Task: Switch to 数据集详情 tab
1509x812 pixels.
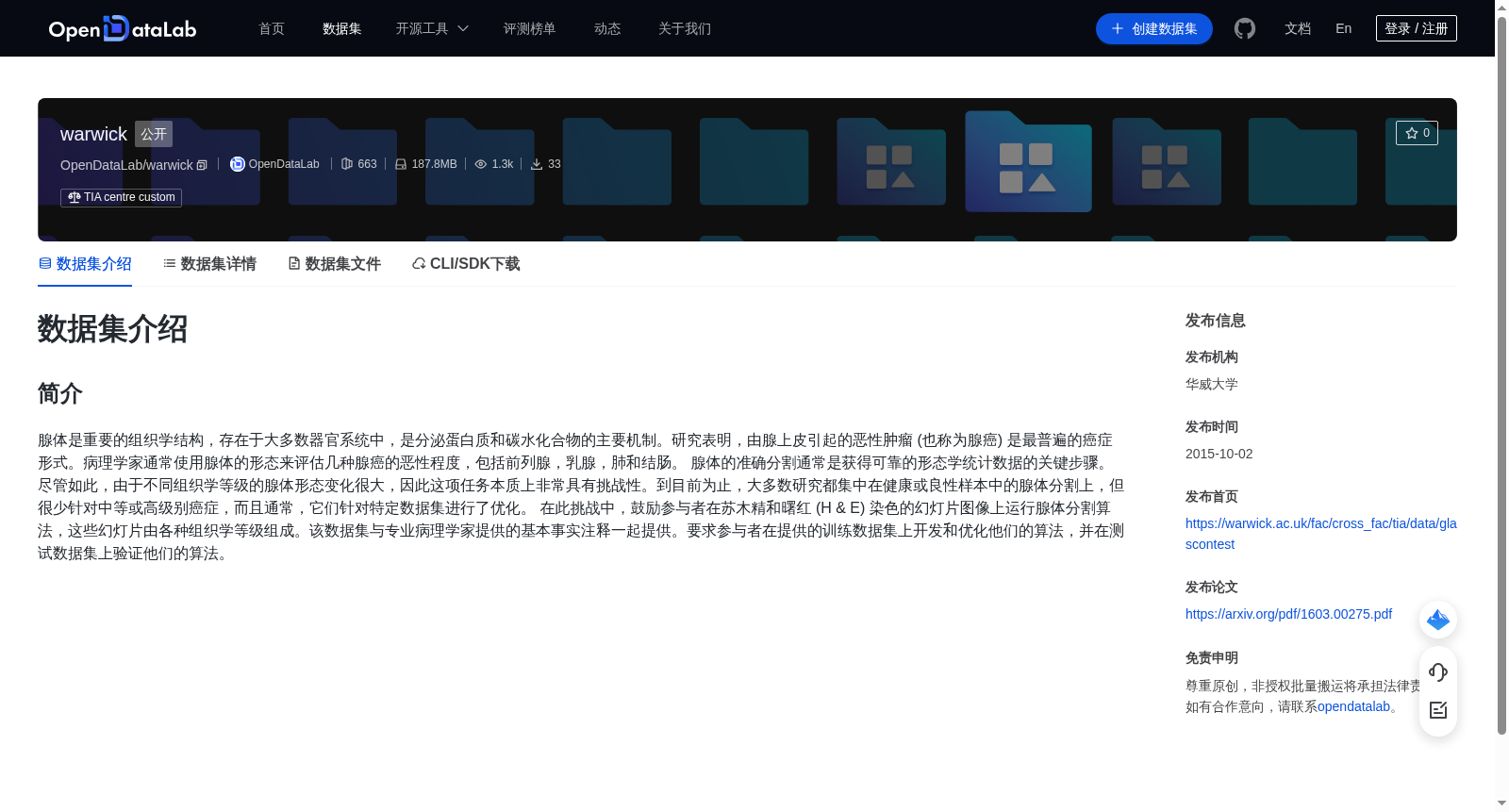Action: click(209, 264)
